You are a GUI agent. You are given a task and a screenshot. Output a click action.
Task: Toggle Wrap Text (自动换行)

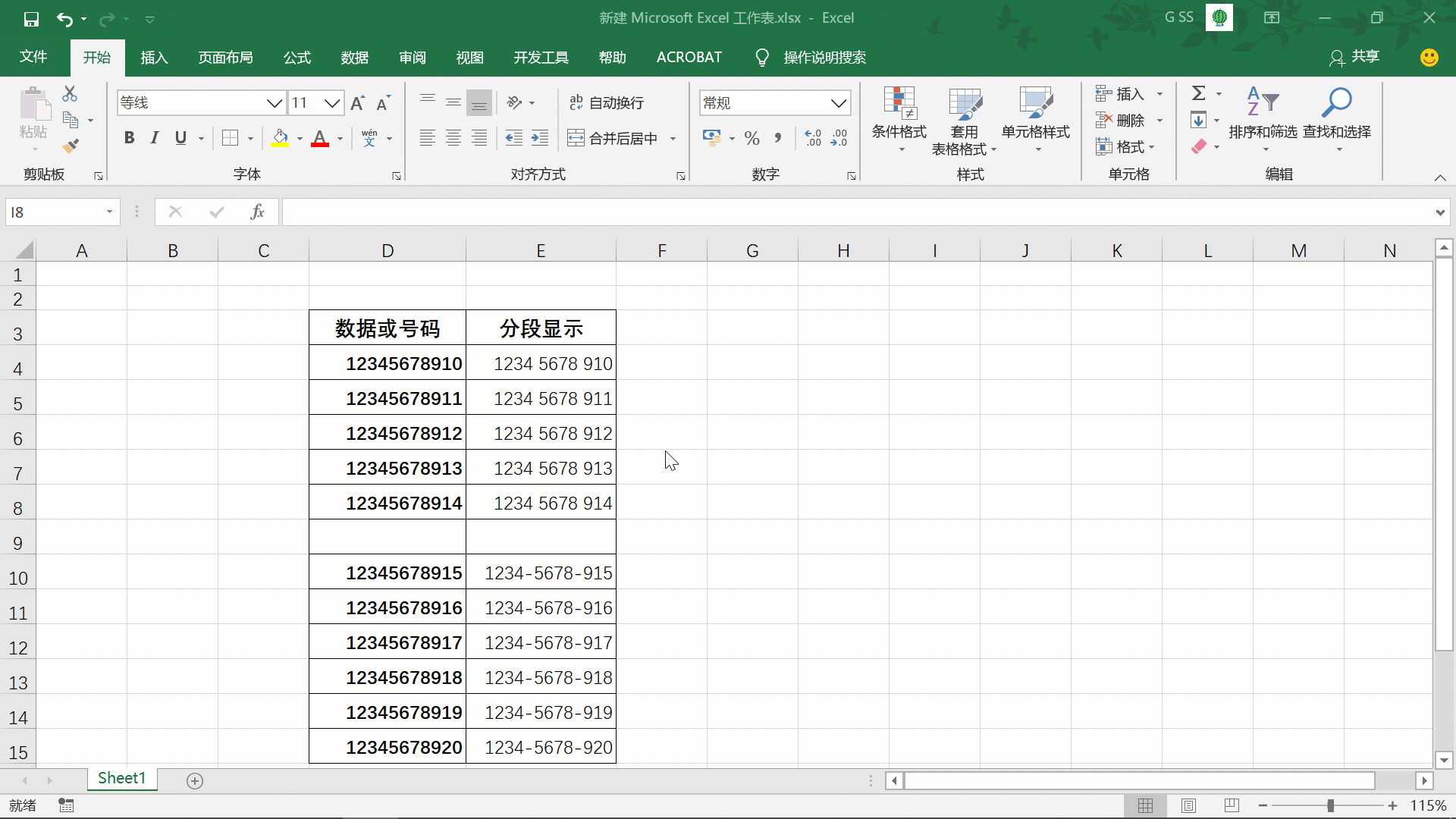(x=607, y=102)
